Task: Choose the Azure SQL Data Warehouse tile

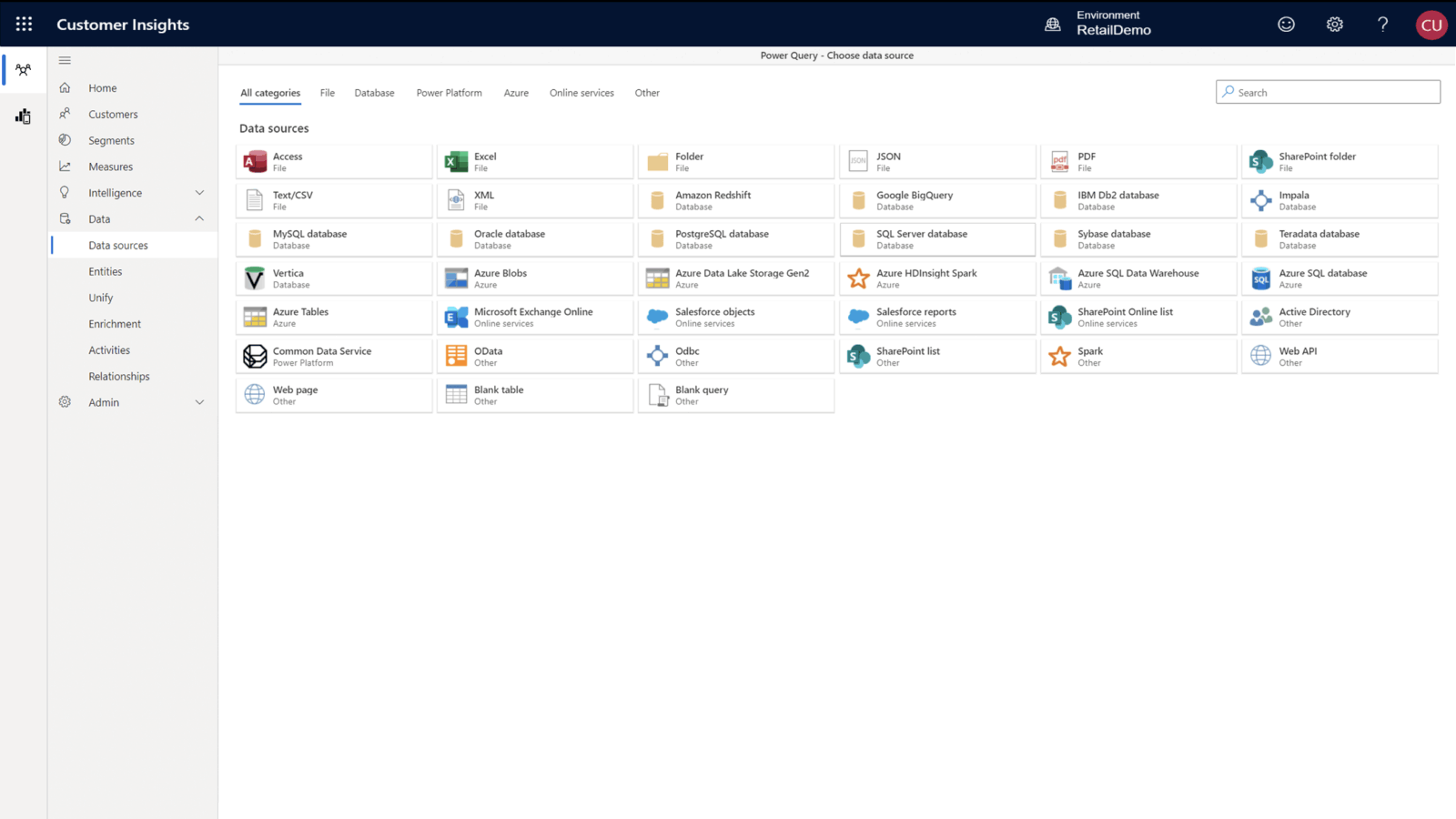Action: tap(1138, 278)
